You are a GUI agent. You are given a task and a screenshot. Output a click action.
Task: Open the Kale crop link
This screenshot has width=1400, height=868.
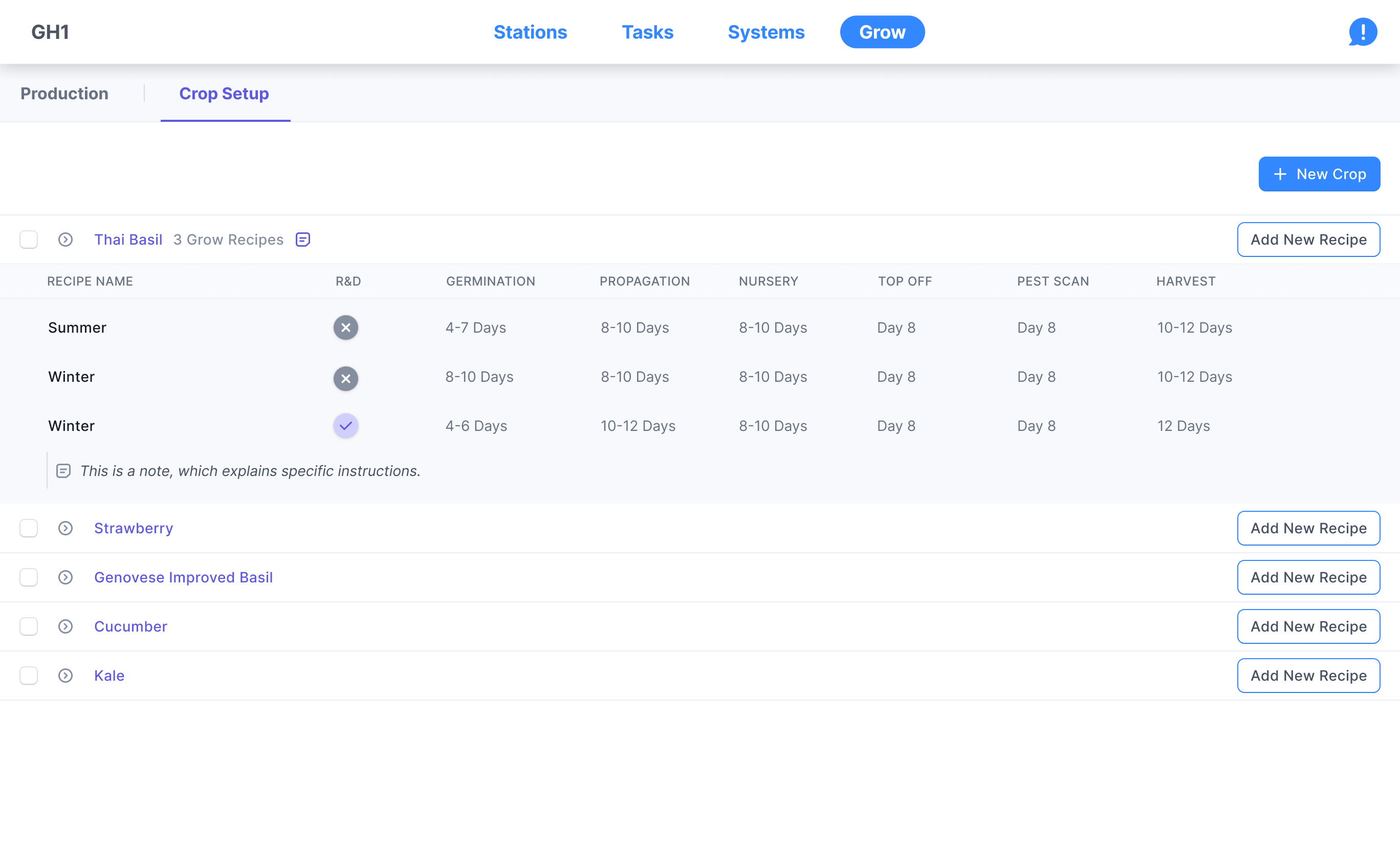point(109,676)
